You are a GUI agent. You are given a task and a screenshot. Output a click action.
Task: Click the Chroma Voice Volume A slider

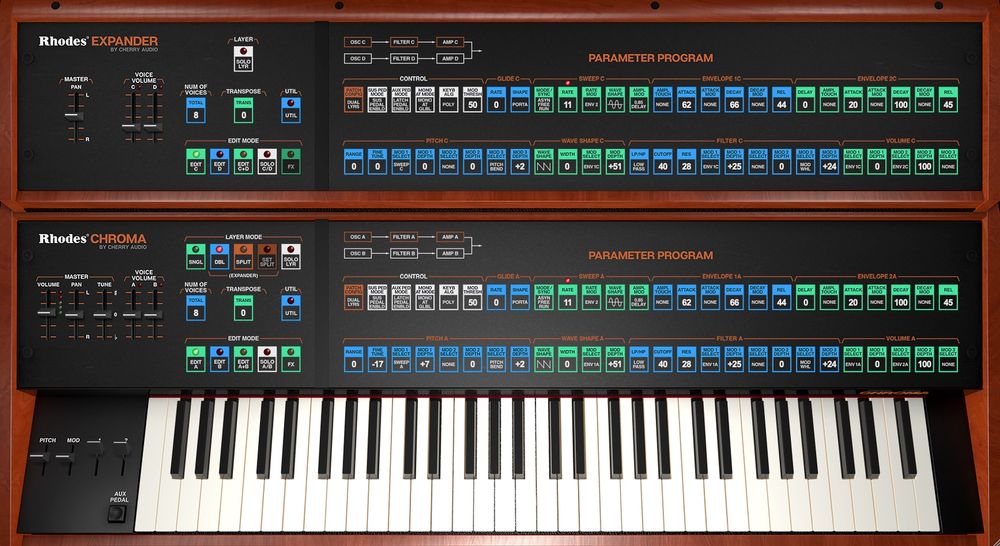[x=131, y=315]
